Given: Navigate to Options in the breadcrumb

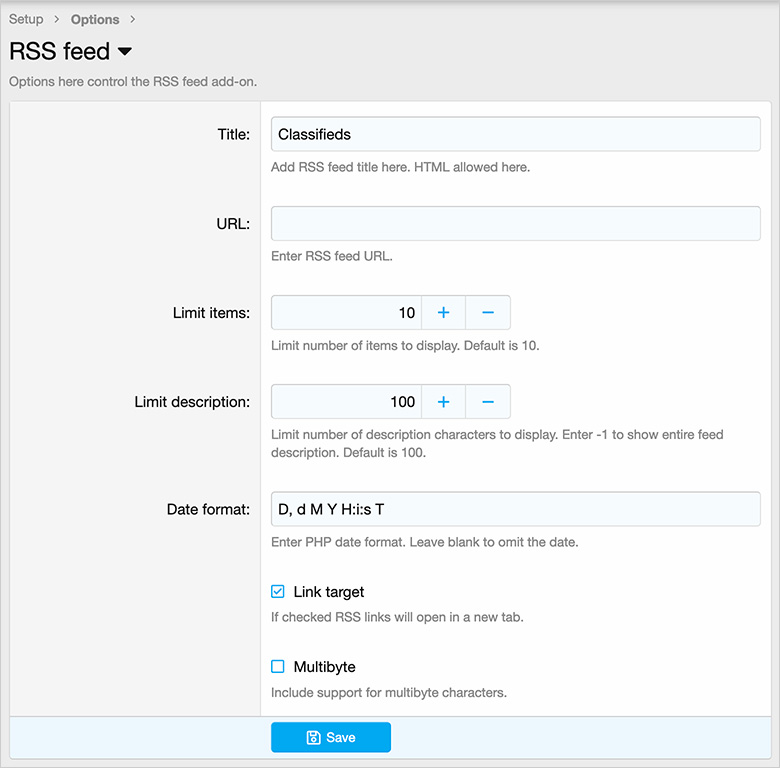Looking at the screenshot, I should pos(95,19).
